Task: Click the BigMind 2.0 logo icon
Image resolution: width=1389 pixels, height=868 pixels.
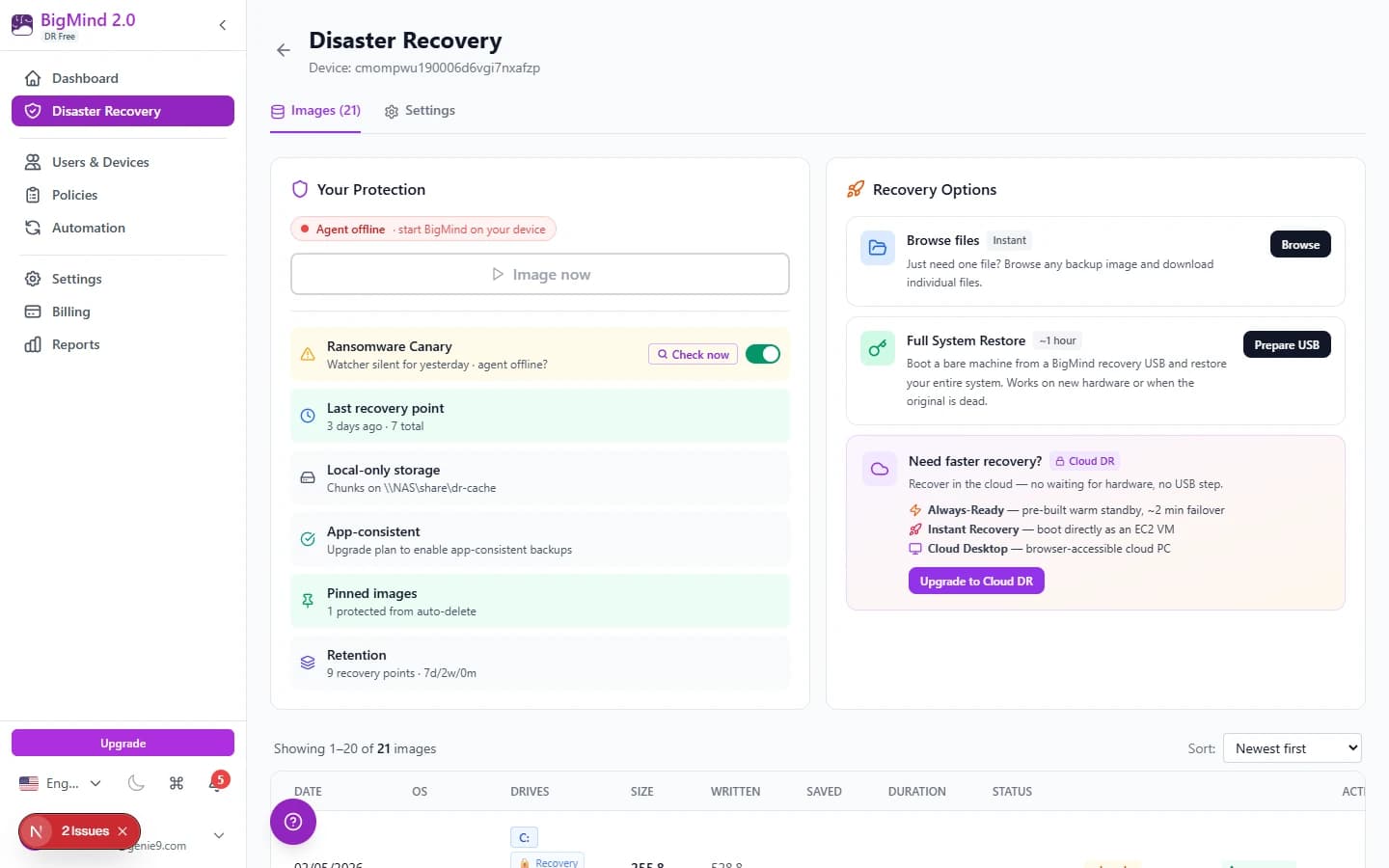Action: pos(22,25)
